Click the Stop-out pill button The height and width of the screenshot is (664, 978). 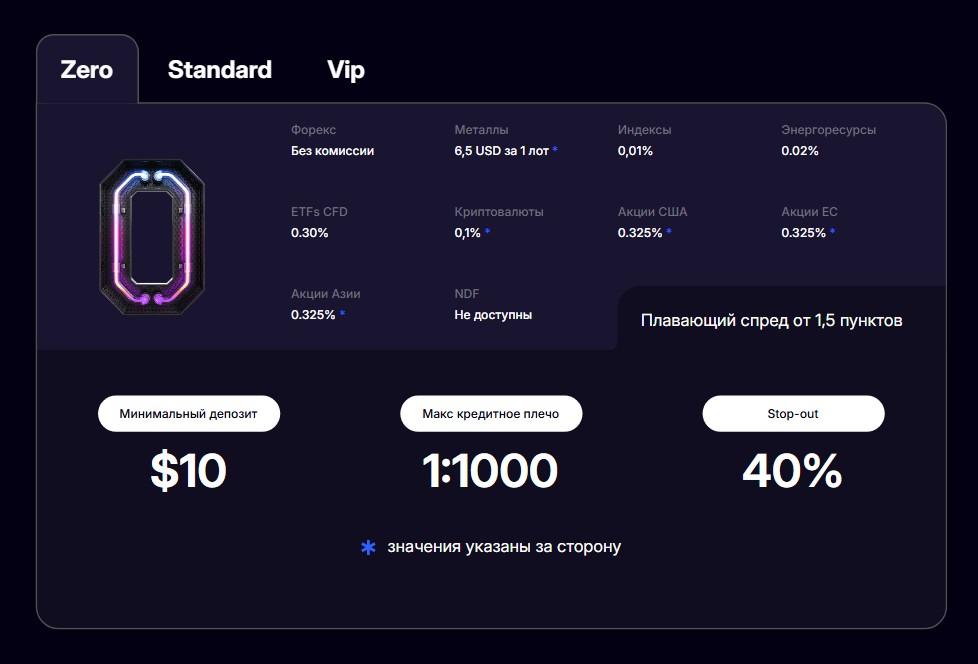tap(793, 414)
